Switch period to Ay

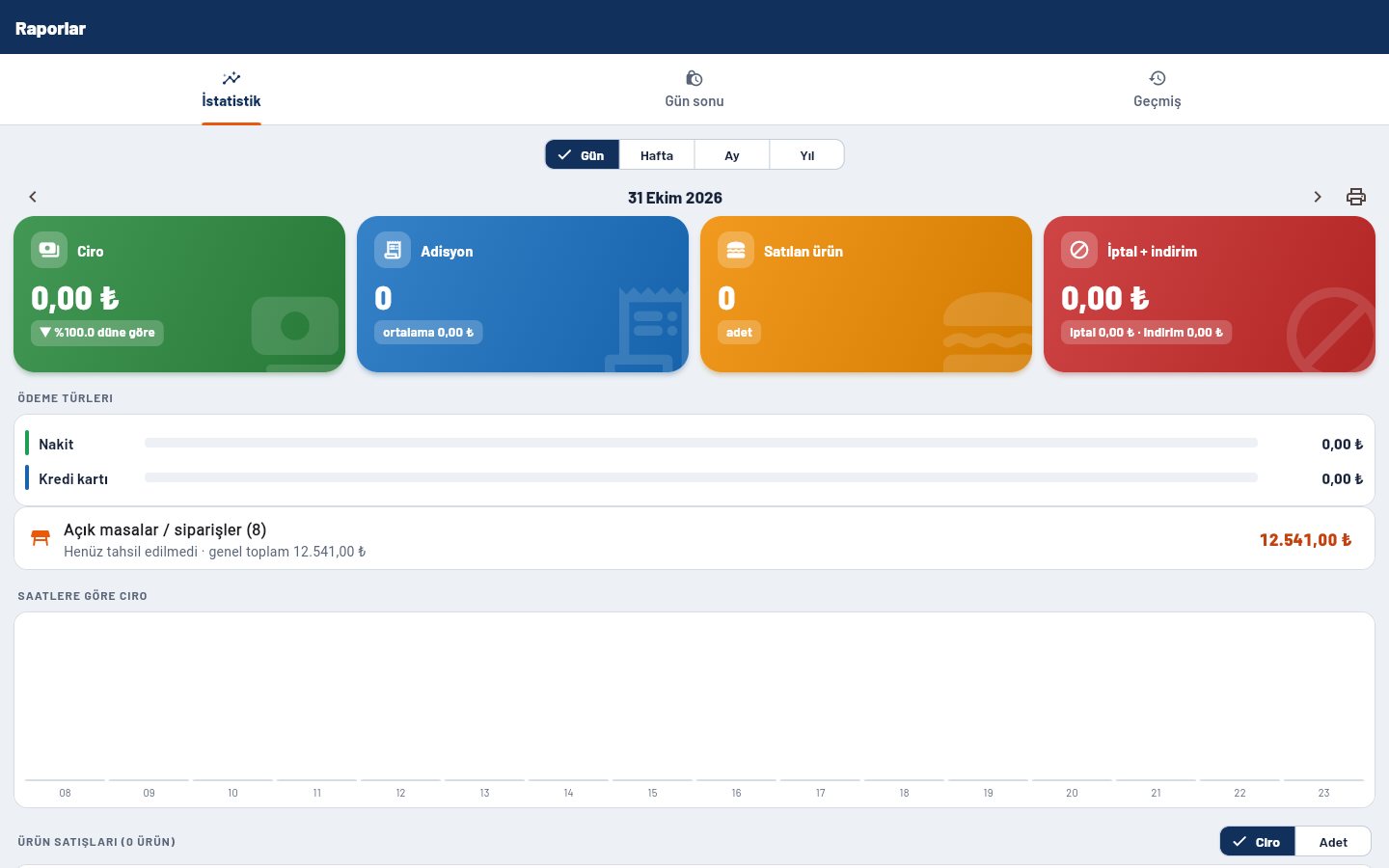(x=732, y=154)
